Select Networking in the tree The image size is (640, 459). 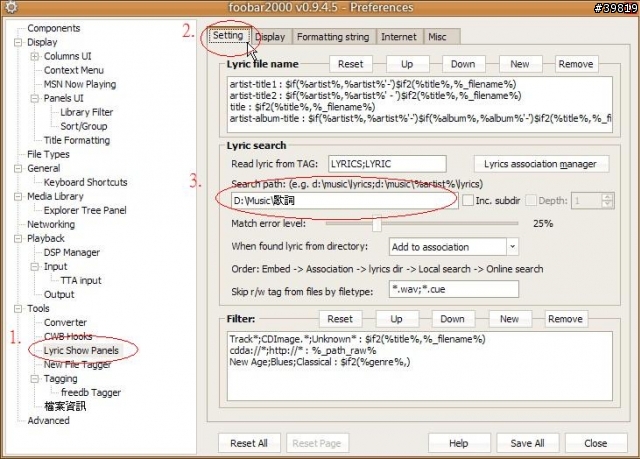(x=51, y=224)
